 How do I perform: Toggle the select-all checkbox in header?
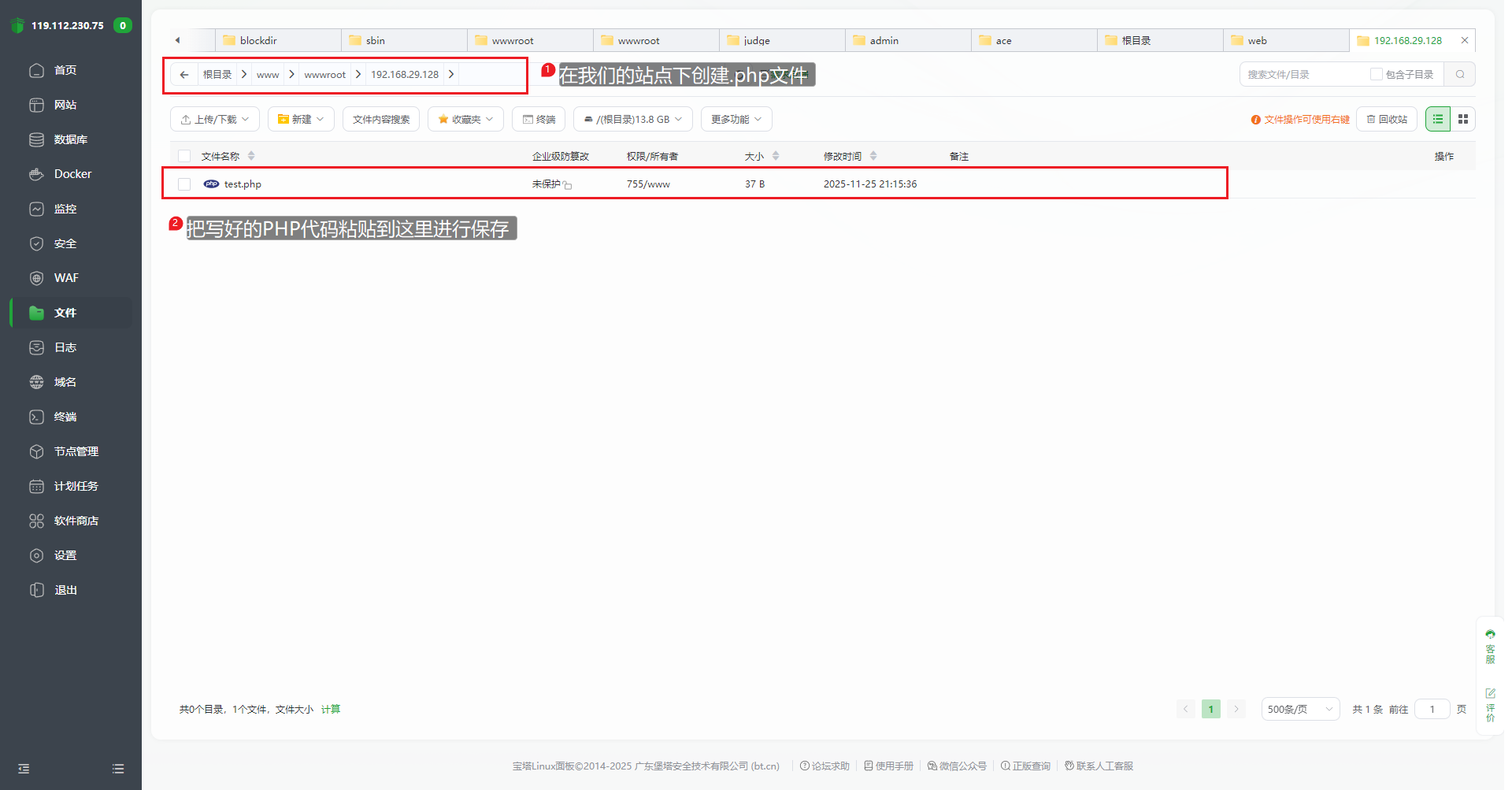click(184, 156)
